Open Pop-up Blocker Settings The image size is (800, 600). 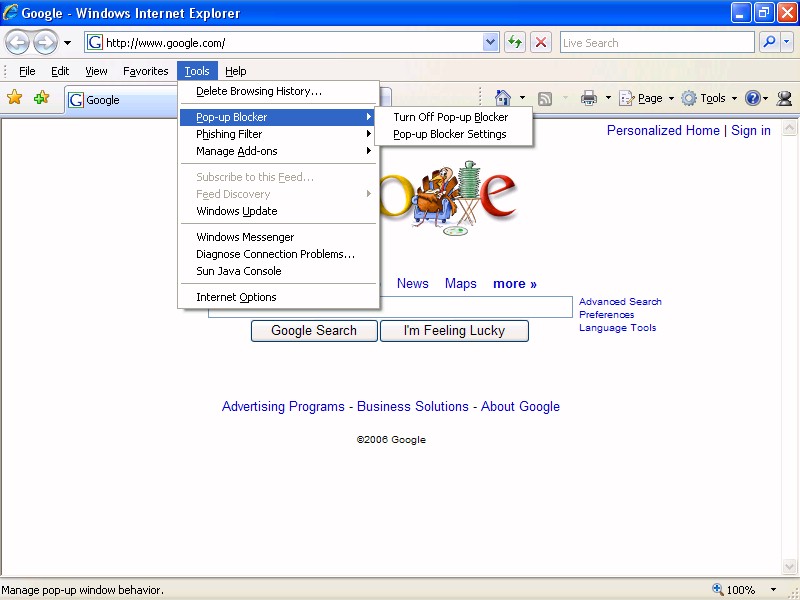449,134
